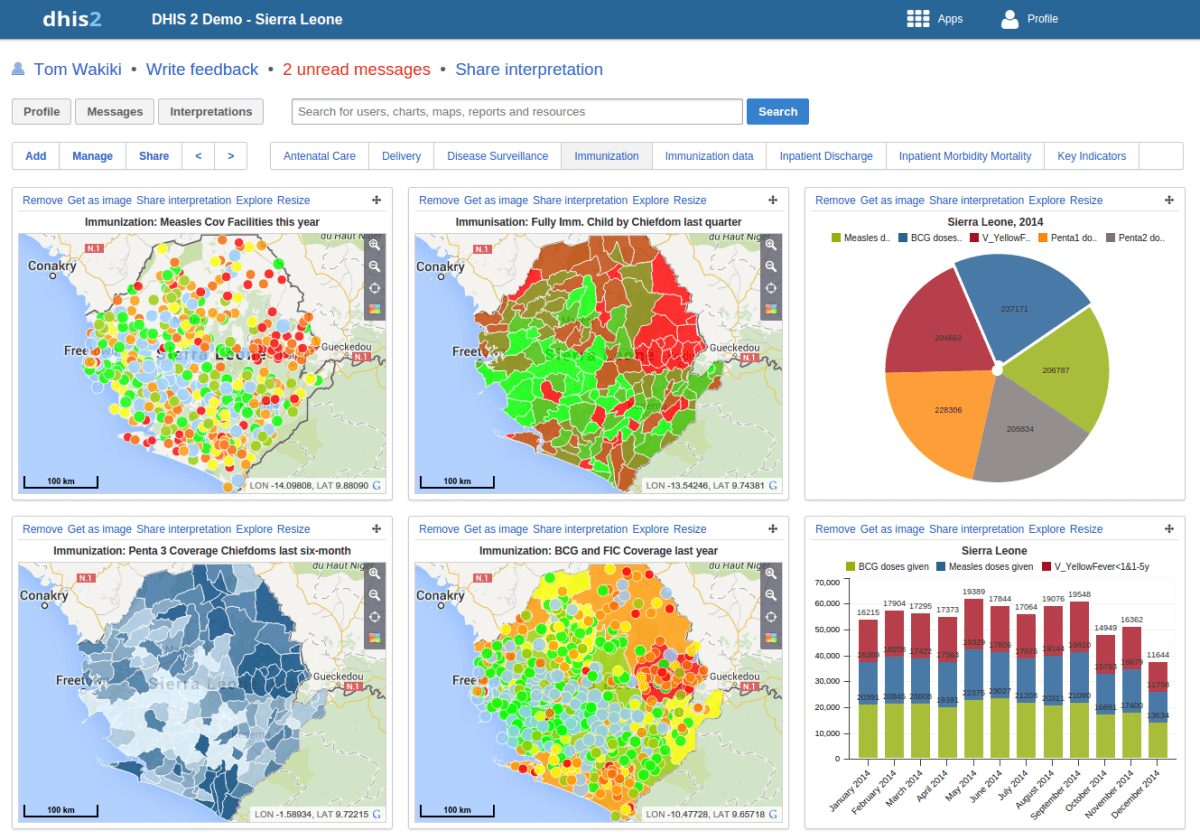Image resolution: width=1200 pixels, height=840 pixels.
Task: Grab move handle on Sierra Leone bar chart panel
Action: 1169,529
